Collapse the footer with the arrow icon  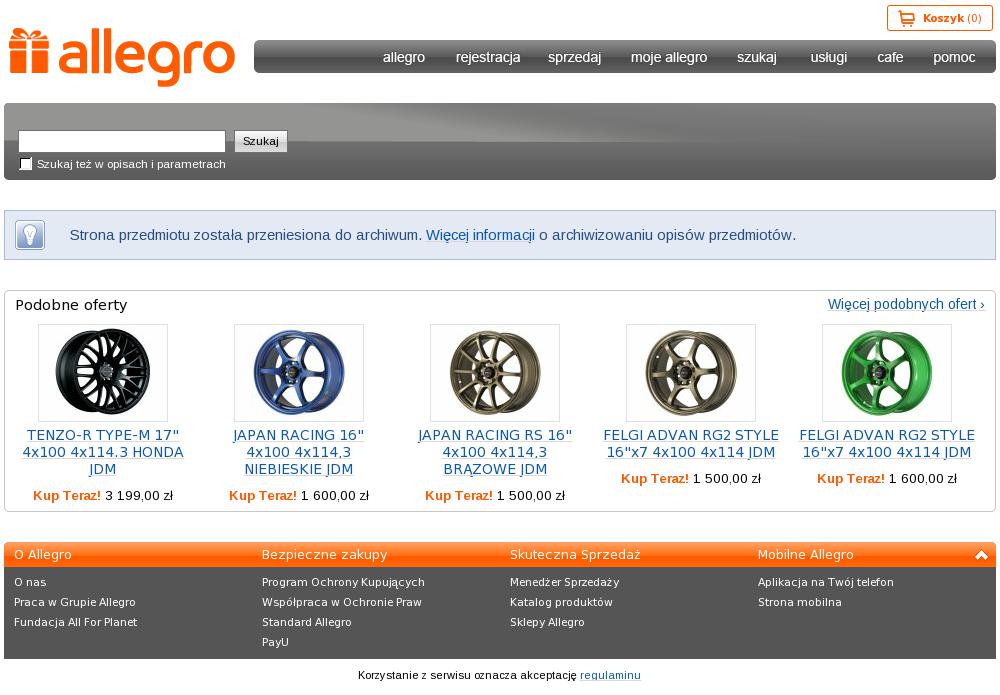click(982, 555)
